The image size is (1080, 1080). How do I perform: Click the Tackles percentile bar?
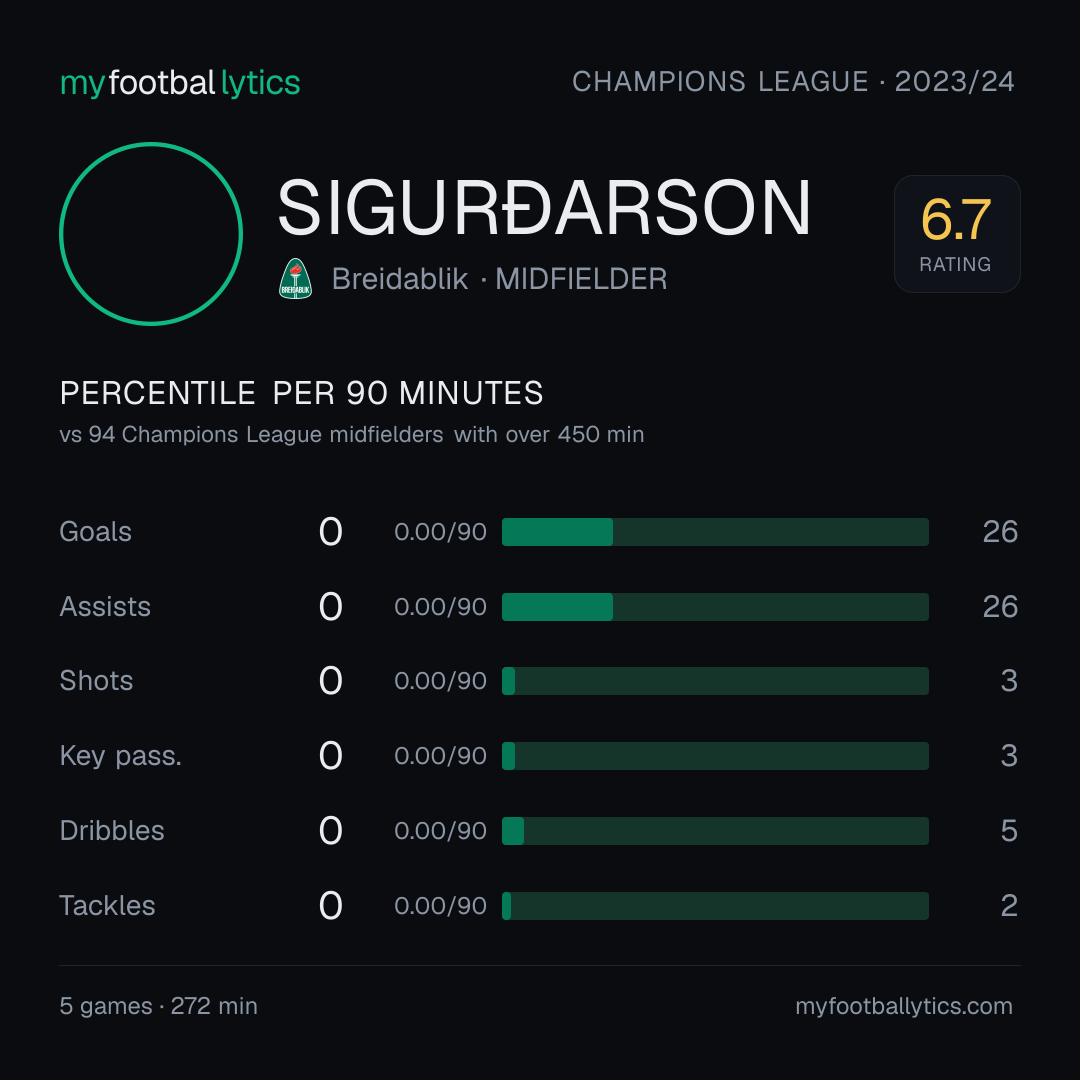[x=715, y=906]
